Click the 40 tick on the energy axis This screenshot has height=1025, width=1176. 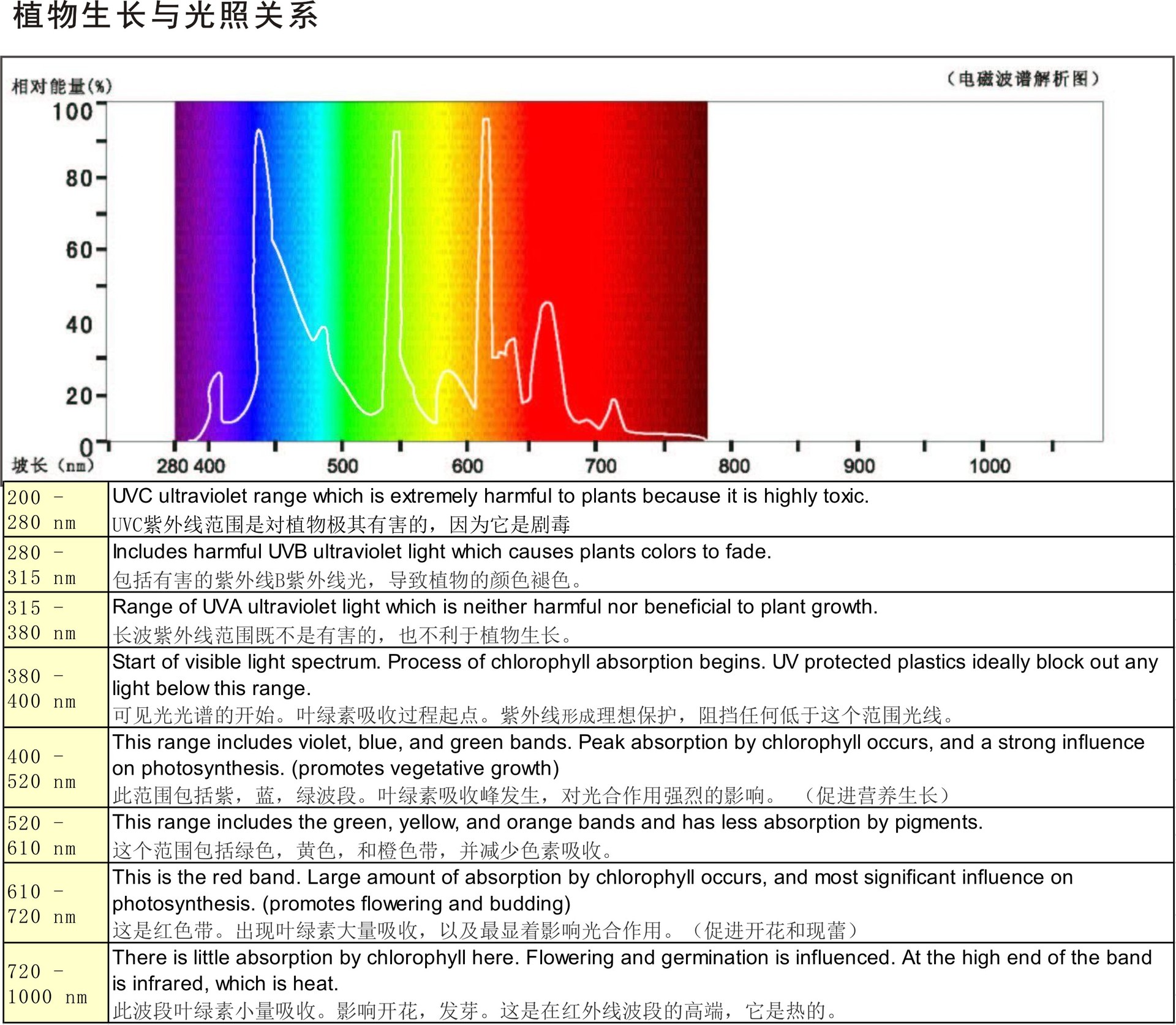79,325
